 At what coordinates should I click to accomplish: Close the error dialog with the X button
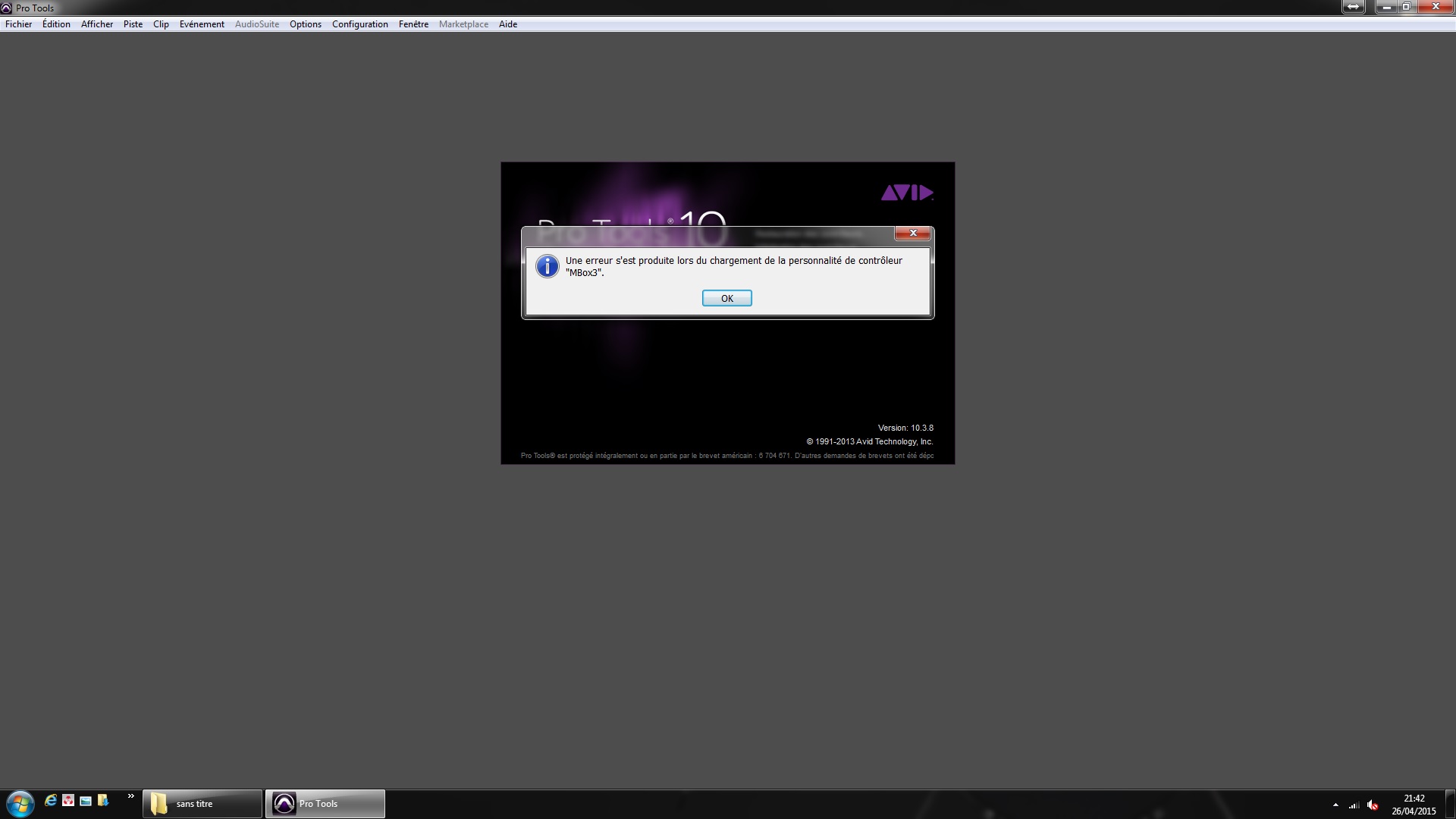coord(912,233)
